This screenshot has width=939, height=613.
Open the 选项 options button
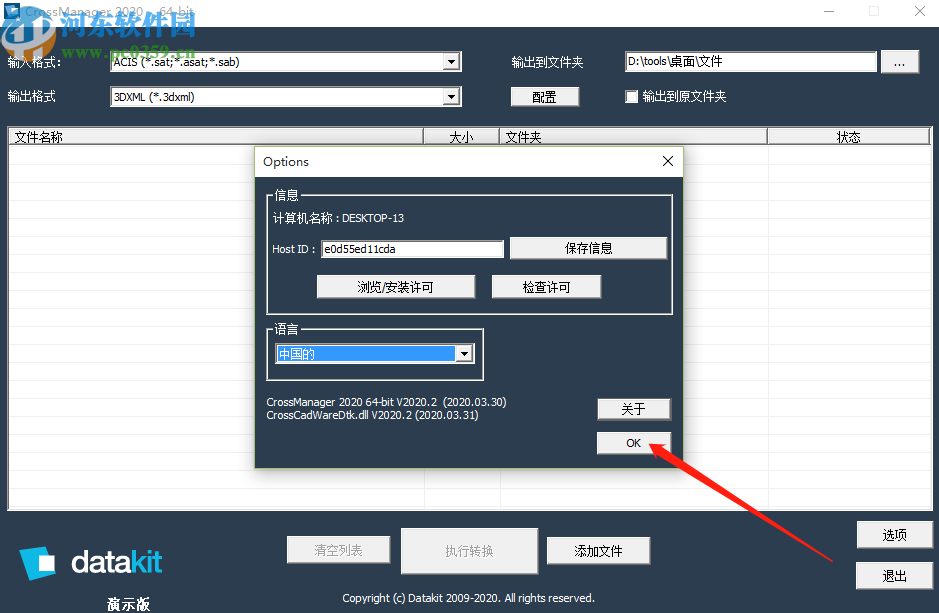894,534
